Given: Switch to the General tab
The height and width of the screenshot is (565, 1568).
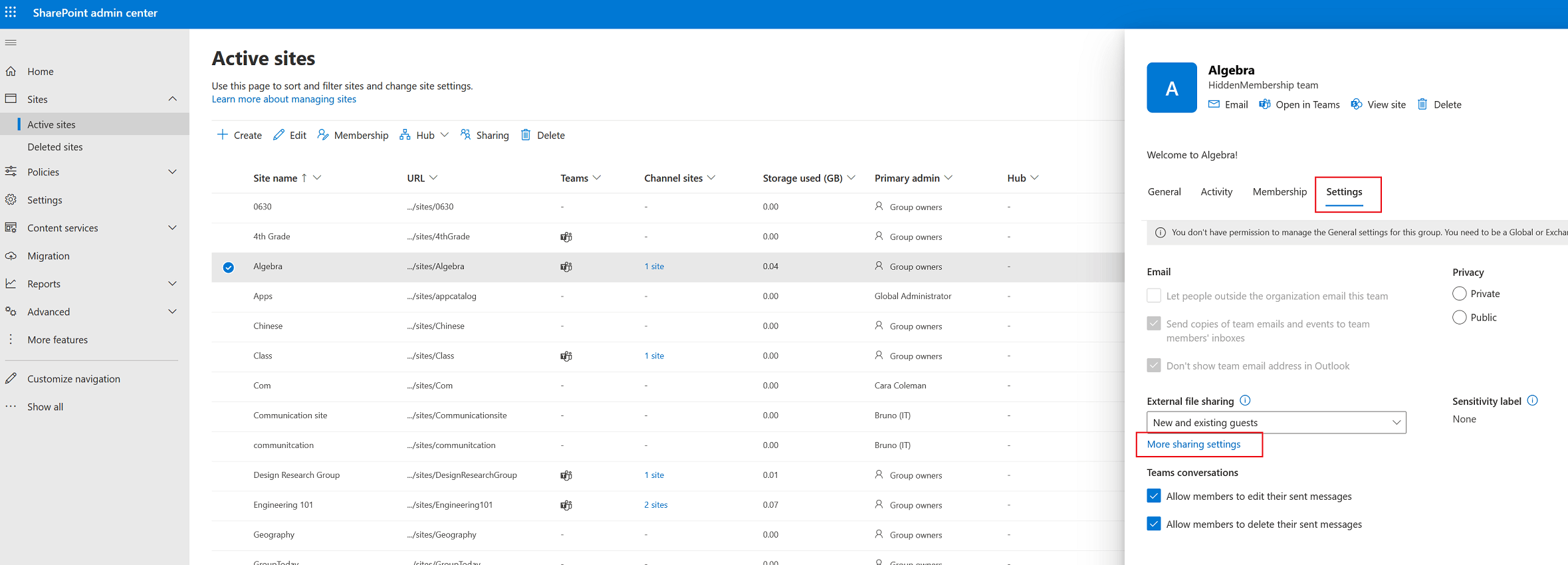Looking at the screenshot, I should (1165, 191).
